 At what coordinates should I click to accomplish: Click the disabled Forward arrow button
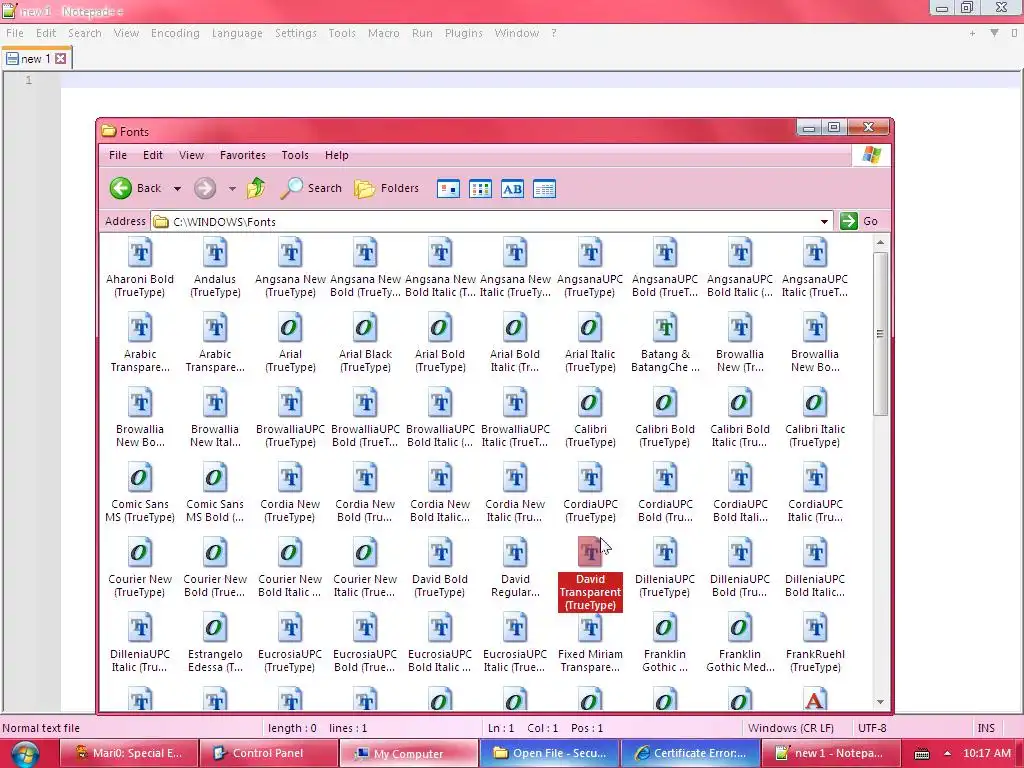pos(205,189)
